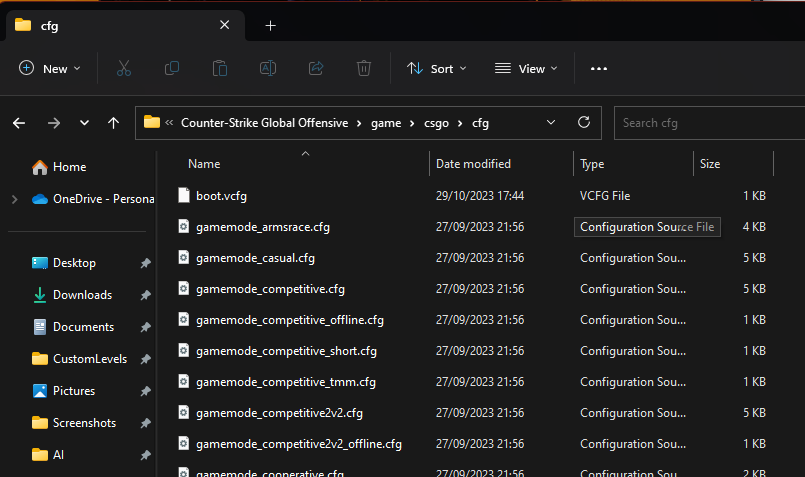Open Home in the navigation pane
The height and width of the screenshot is (477, 805).
point(69,167)
